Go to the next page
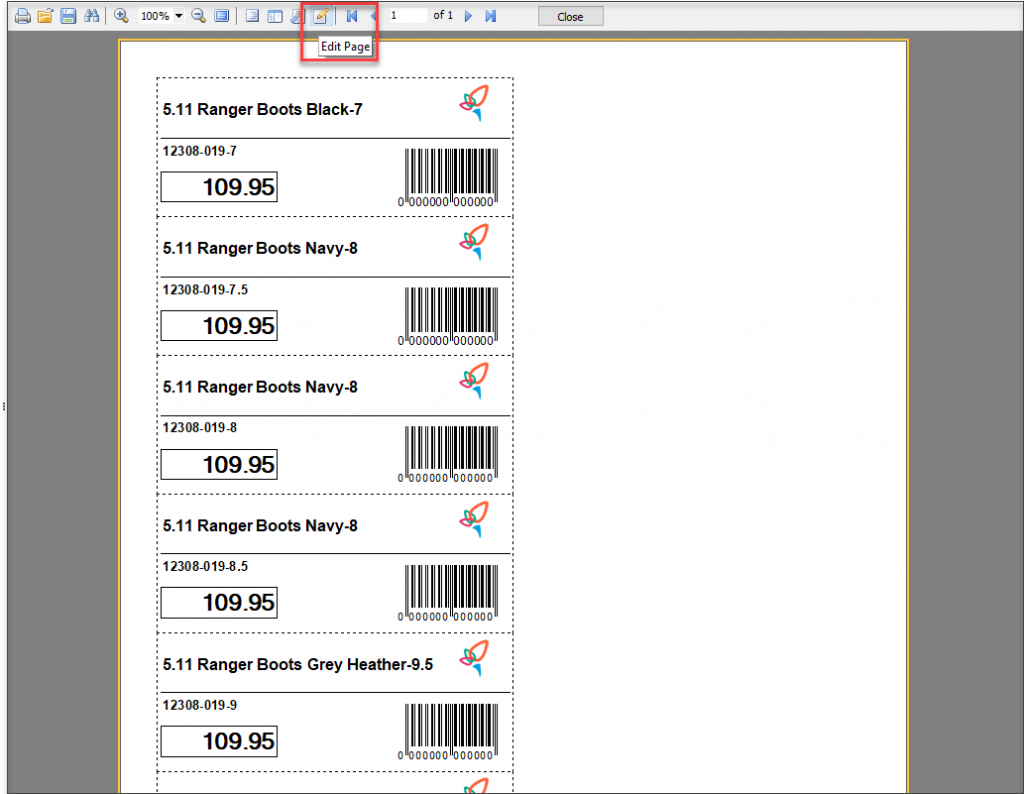The height and width of the screenshot is (794, 1024). tap(468, 16)
